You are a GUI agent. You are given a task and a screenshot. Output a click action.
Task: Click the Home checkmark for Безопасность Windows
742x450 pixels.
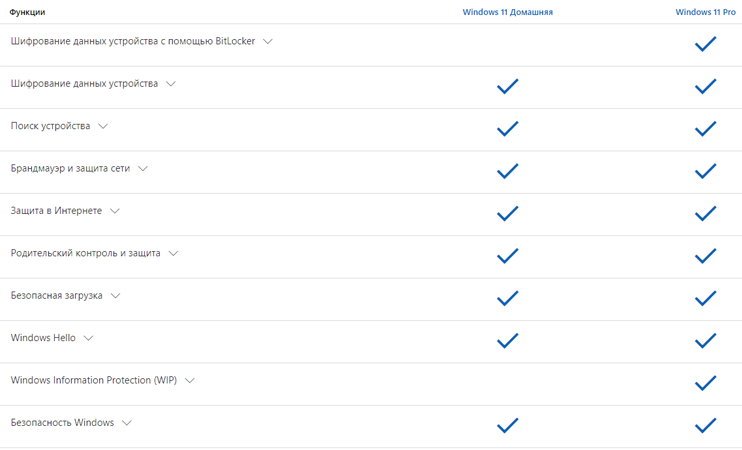[507, 425]
